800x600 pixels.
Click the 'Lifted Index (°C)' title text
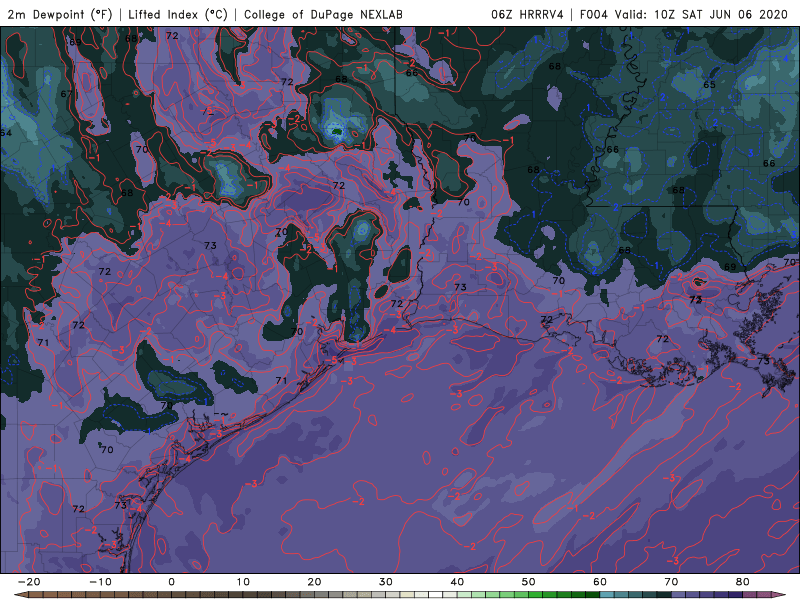point(178,14)
